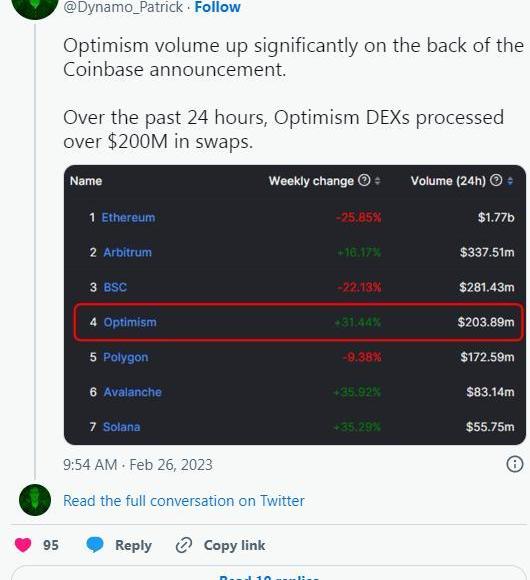Viewport: 530px width, 580px height.
Task: Sort by Weekly change arrows
Action: coord(377,181)
